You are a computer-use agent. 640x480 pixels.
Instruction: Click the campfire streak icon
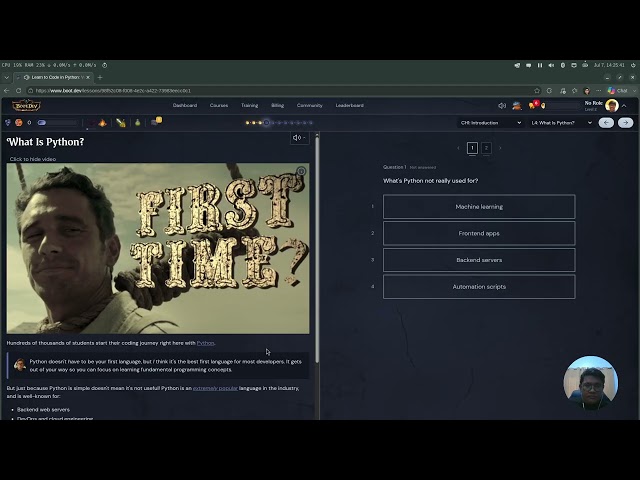tap(102, 122)
